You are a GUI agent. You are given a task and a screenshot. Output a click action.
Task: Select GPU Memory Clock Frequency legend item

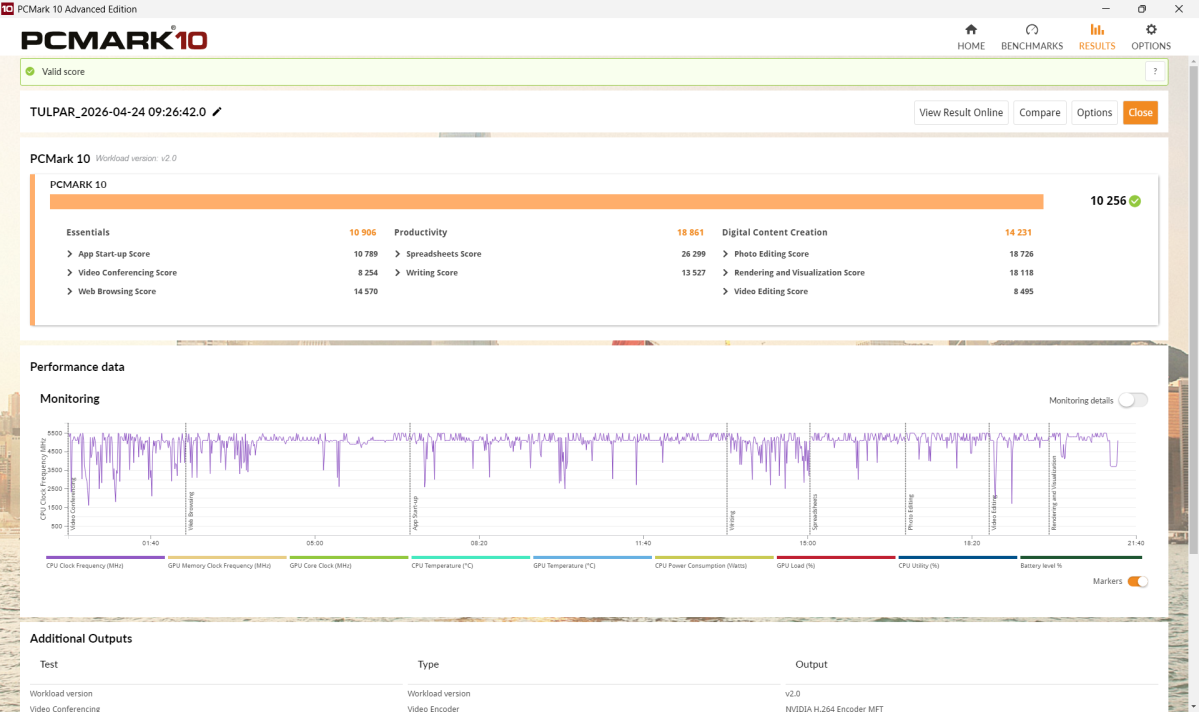point(226,562)
